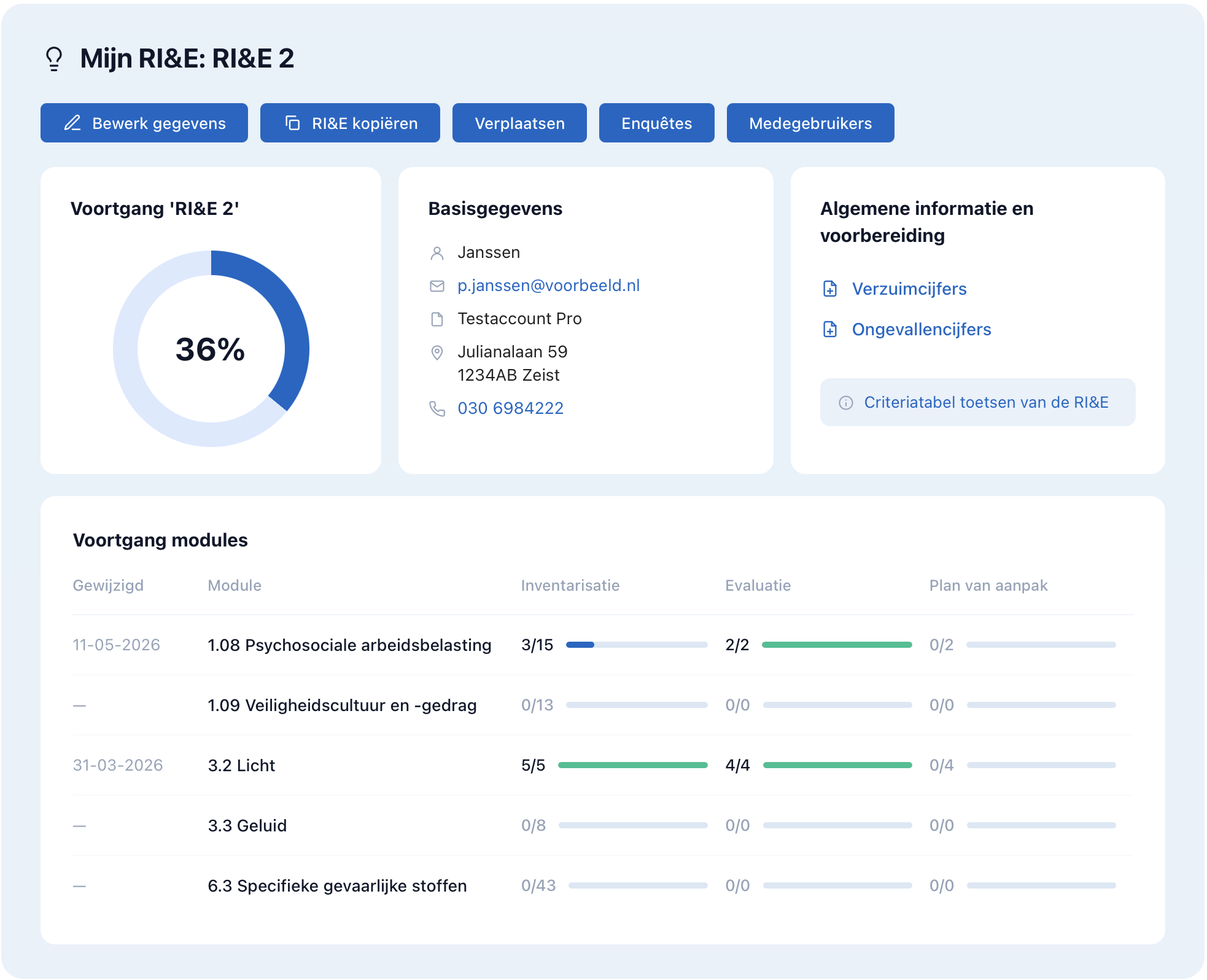Open the Ongevallencijfers link
Viewport: 1207px width, 980px height.
pyautogui.click(x=922, y=329)
